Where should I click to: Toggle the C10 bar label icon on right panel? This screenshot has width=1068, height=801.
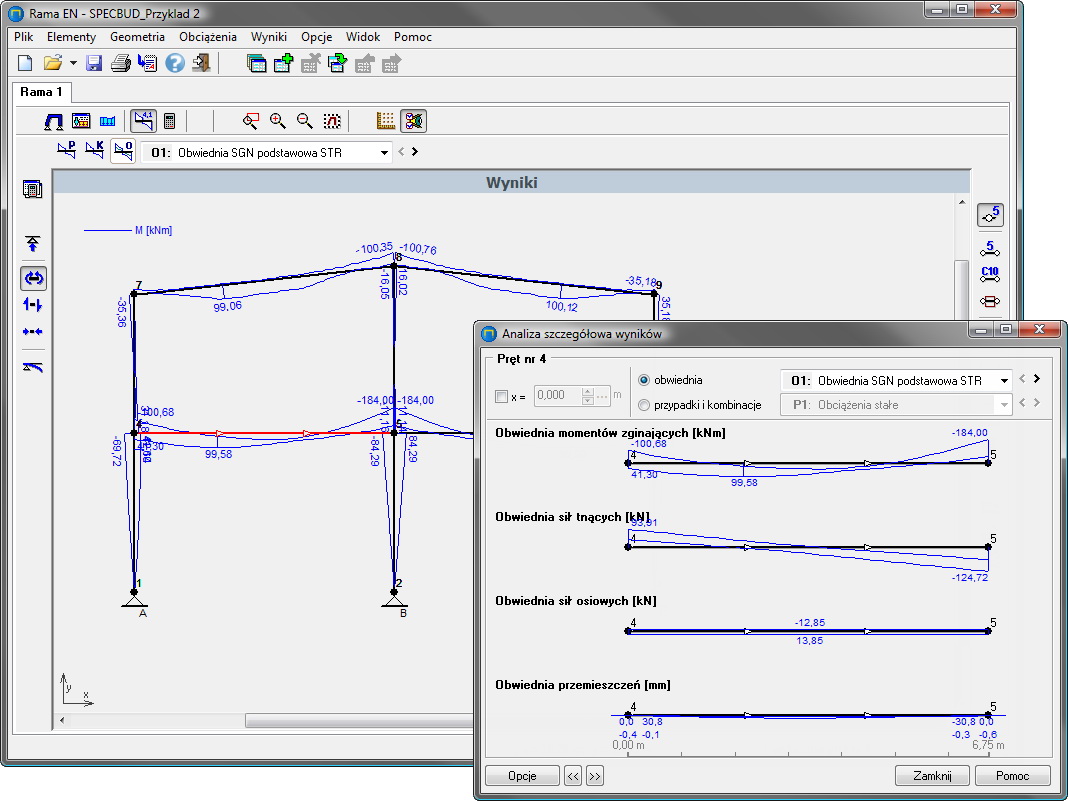tap(989, 273)
